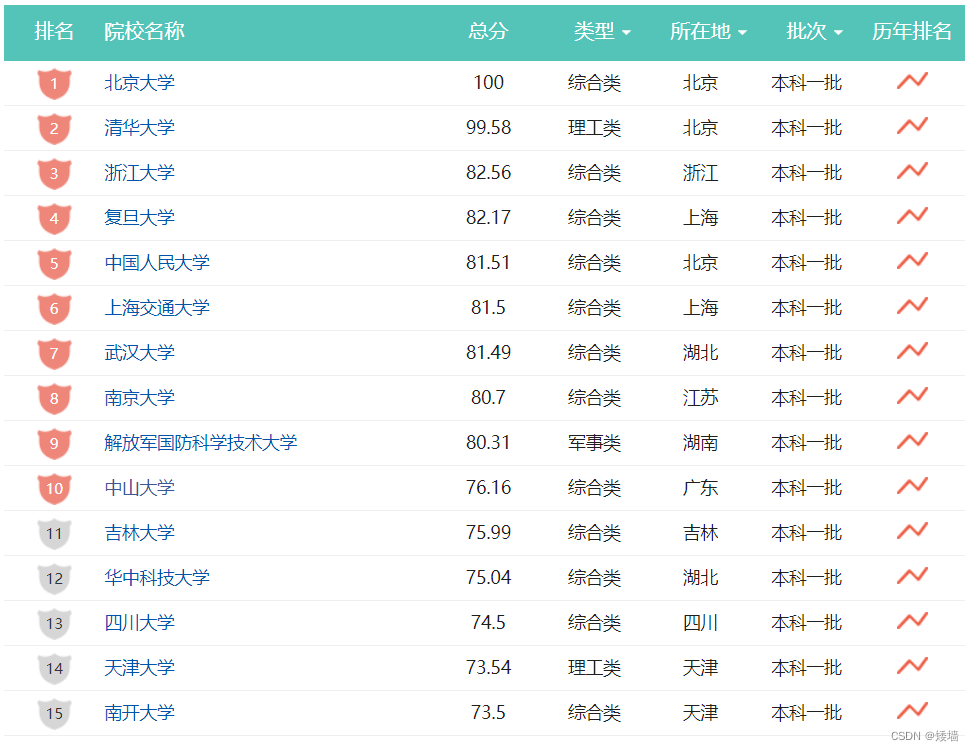Open the historical ranking trend icon for 南京大学

pos(912,396)
